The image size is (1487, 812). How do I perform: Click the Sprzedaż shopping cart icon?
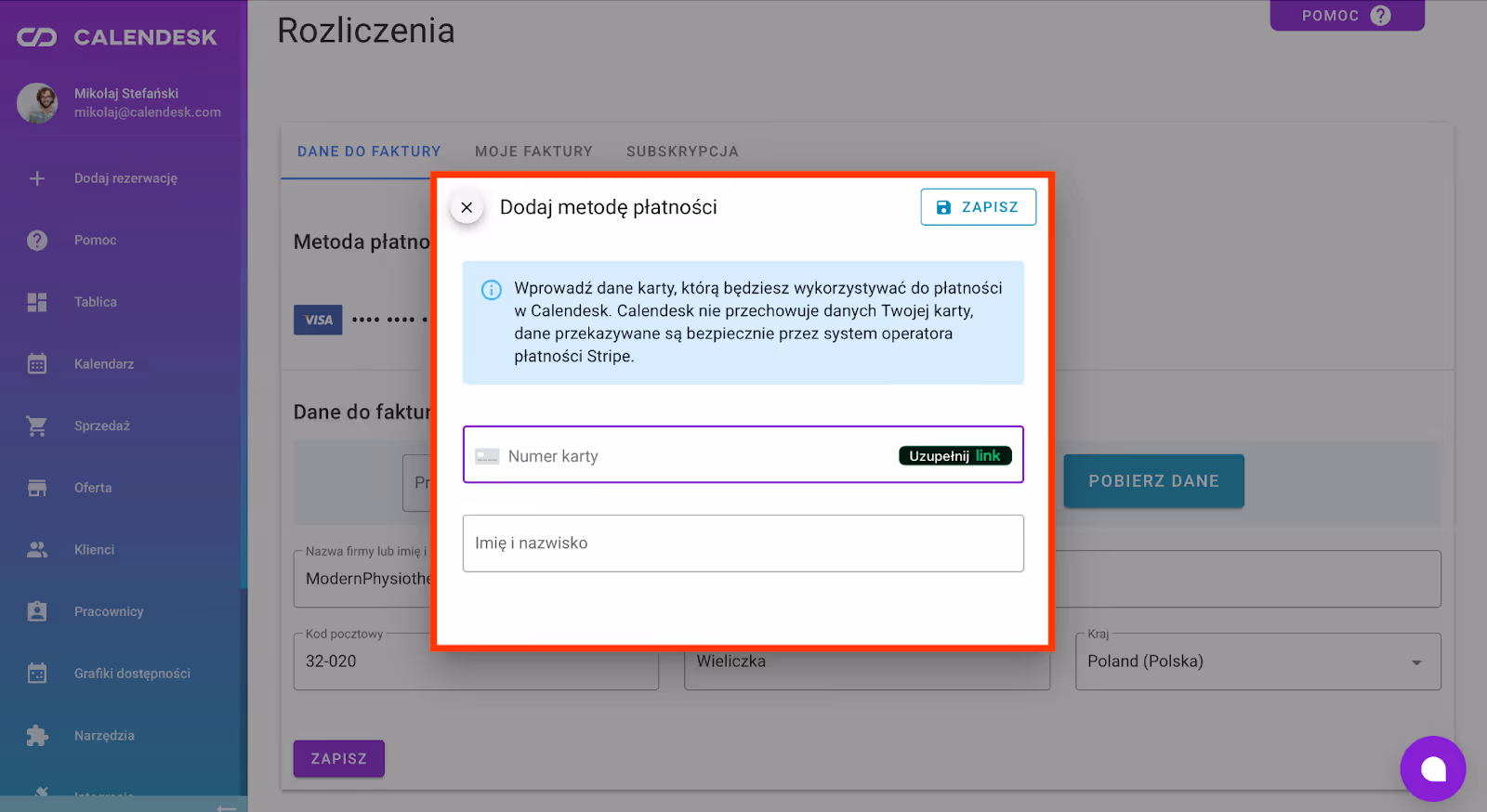tap(37, 426)
